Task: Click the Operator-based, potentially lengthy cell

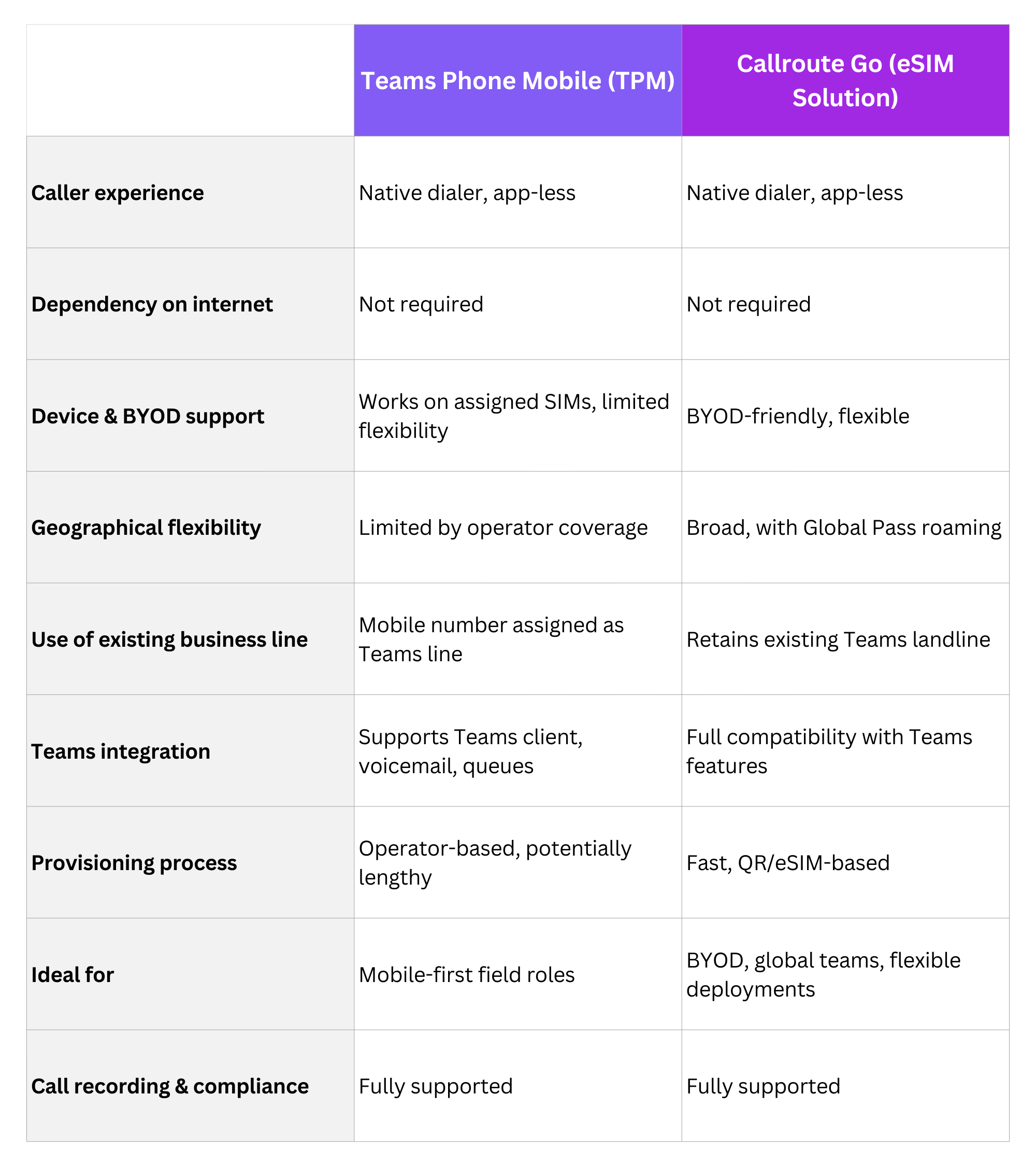Action: [494, 863]
